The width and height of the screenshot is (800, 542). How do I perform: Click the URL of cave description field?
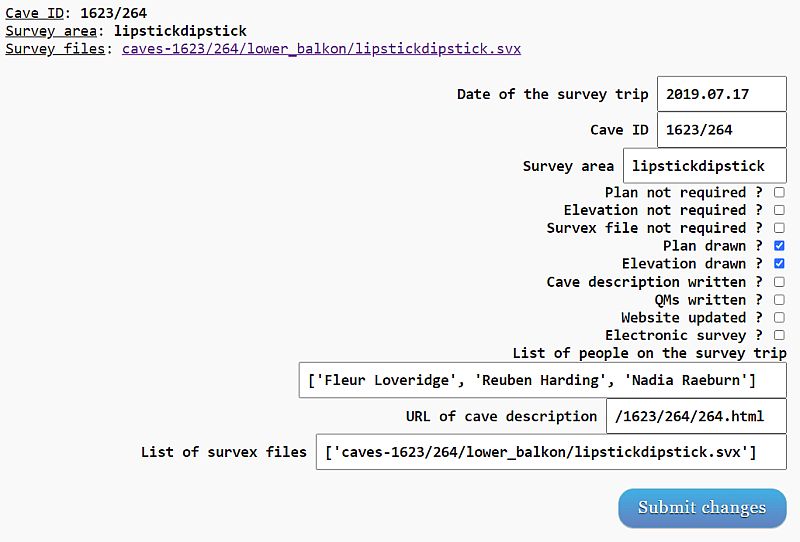(x=696, y=416)
